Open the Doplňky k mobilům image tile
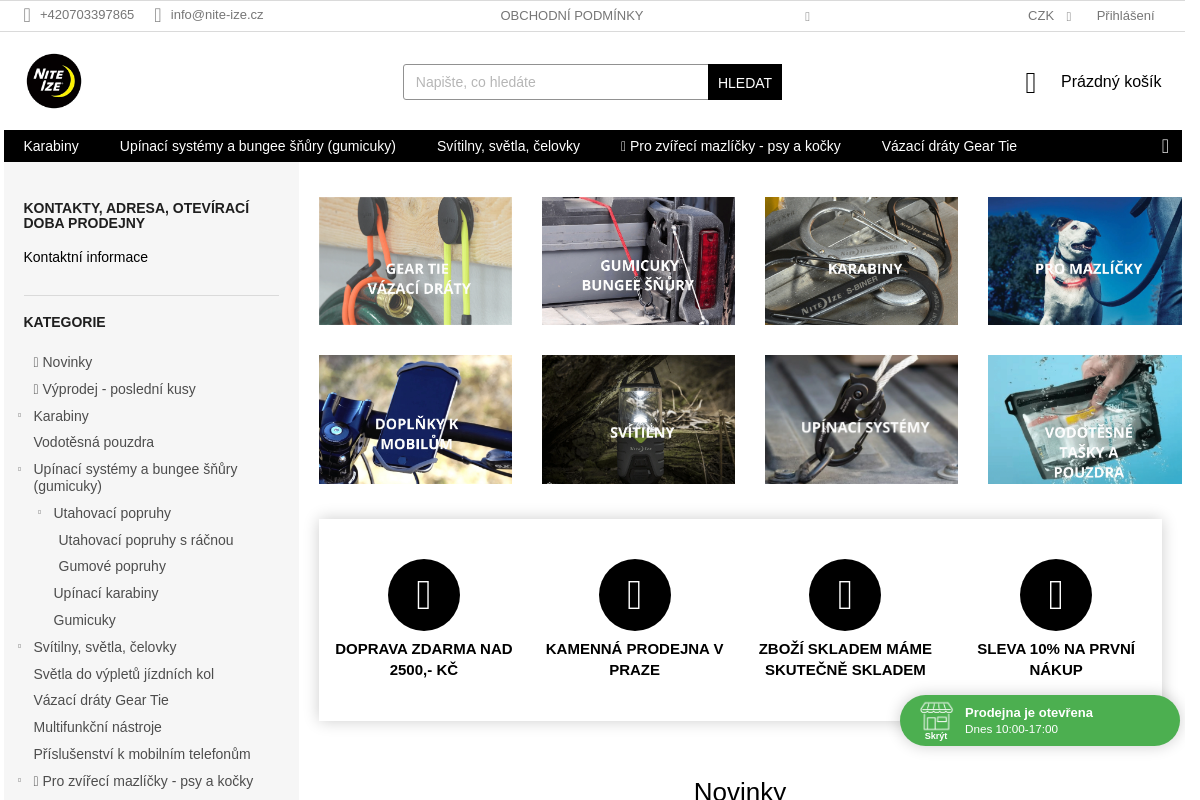The image size is (1200, 800). tap(415, 420)
